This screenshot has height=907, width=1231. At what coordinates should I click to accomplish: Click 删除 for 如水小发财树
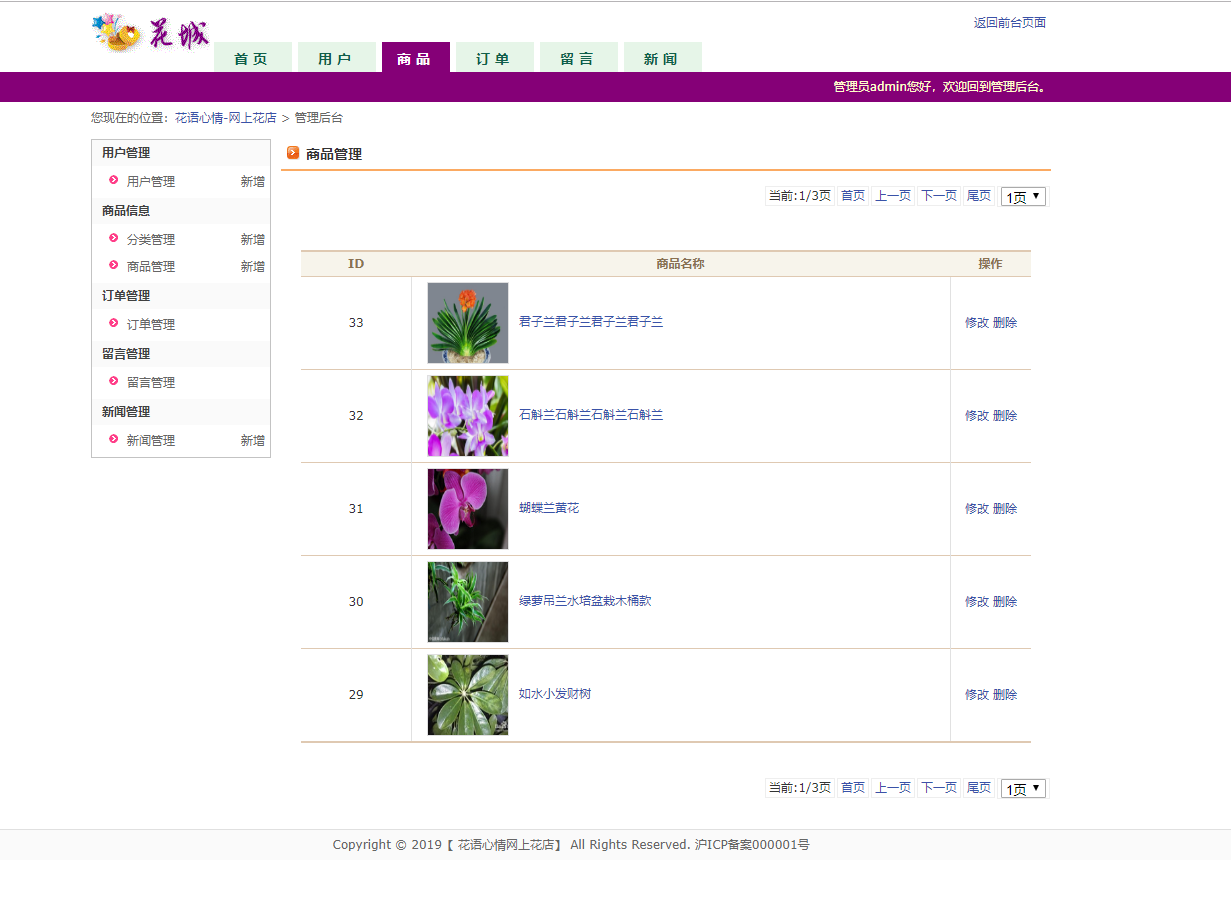tap(1005, 694)
